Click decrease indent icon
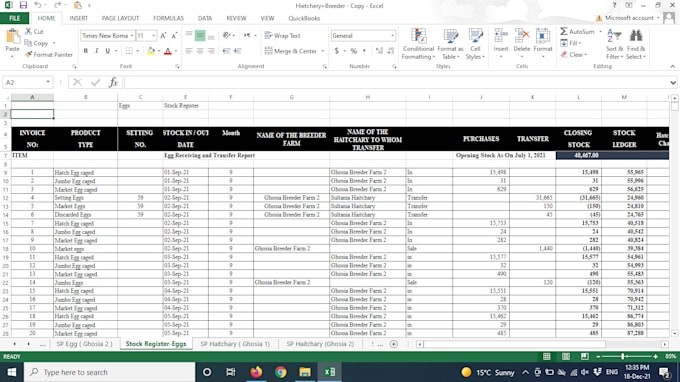Viewport: 680px width, 382px height. click(226, 51)
